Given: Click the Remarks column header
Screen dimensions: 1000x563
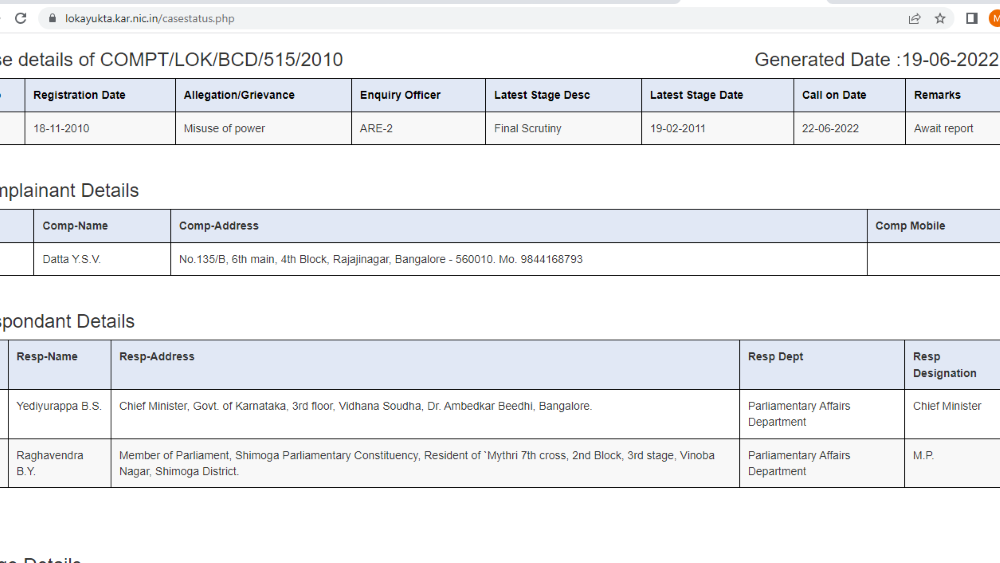Looking at the screenshot, I should pos(937,95).
